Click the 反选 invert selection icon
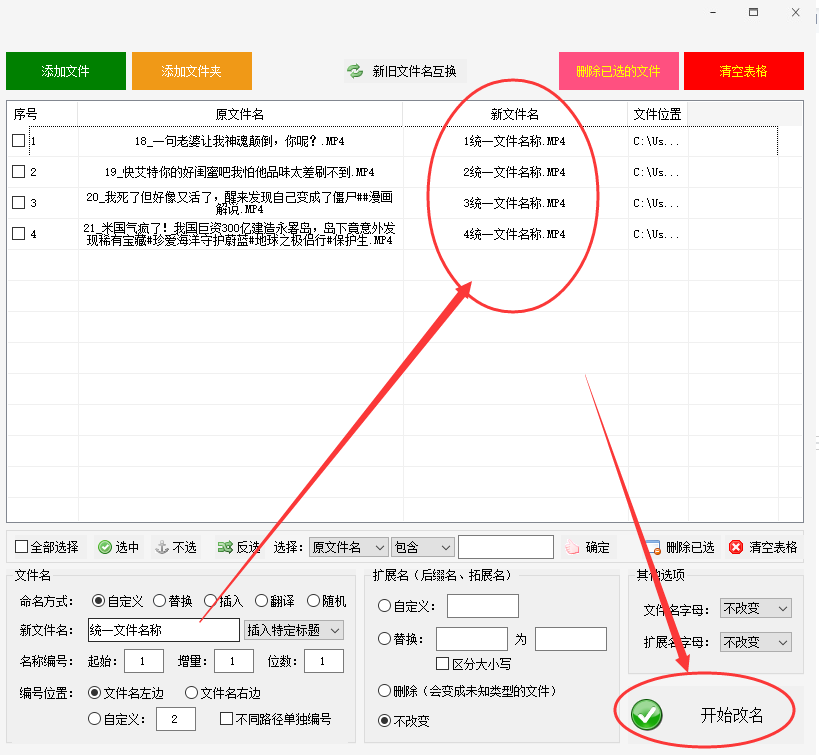The image size is (819, 755). [x=225, y=547]
